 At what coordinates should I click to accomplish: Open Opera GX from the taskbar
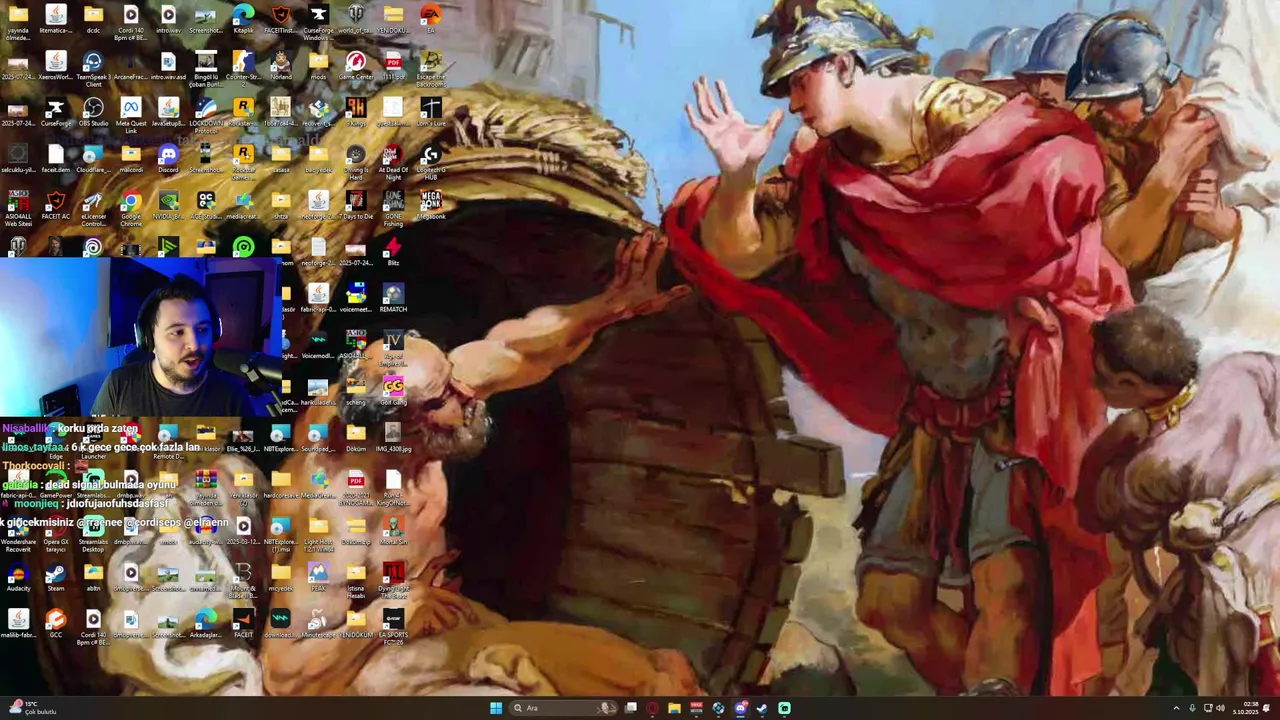(x=652, y=708)
